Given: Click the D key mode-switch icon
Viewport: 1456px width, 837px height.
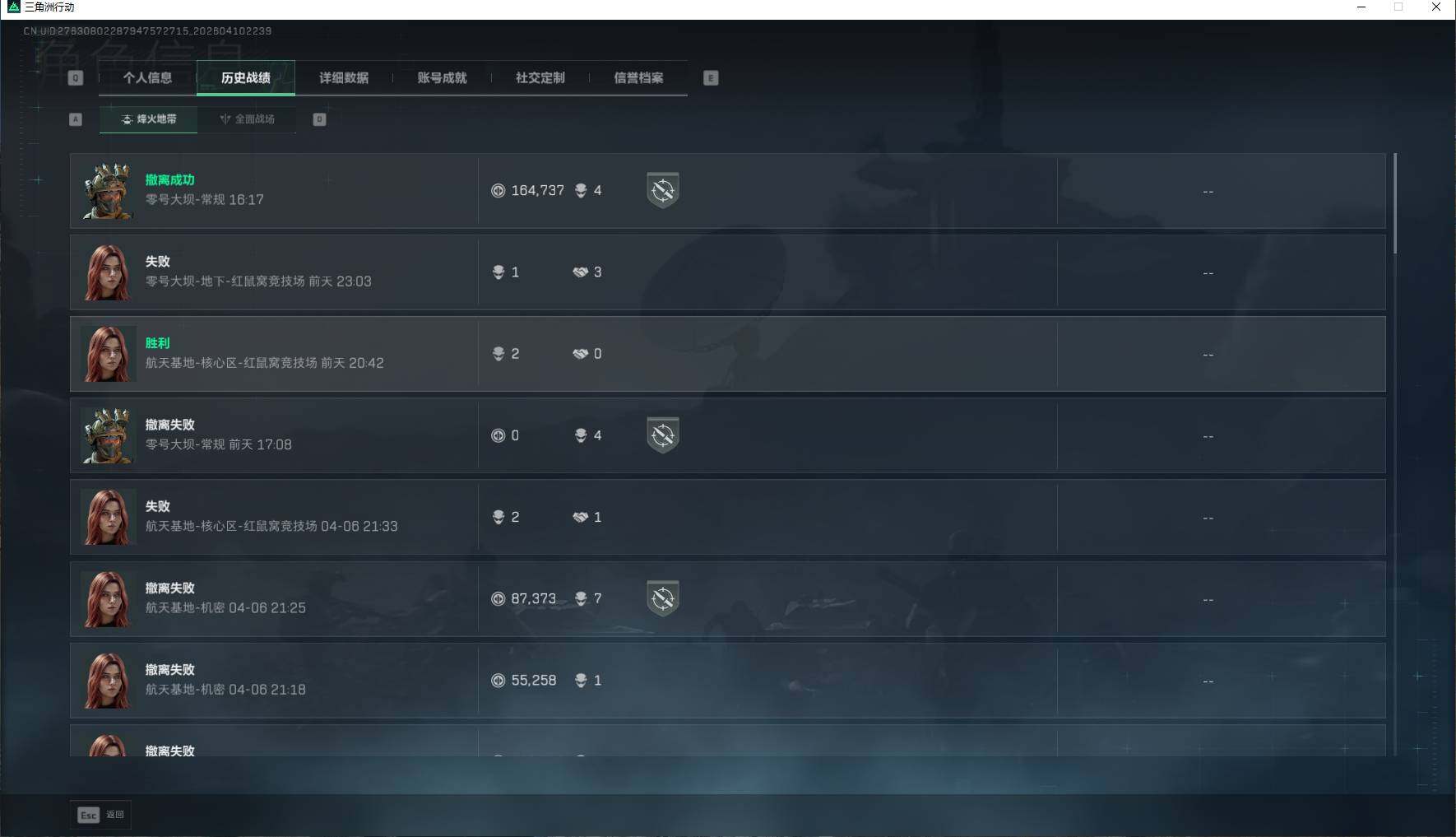Looking at the screenshot, I should pyautogui.click(x=320, y=119).
